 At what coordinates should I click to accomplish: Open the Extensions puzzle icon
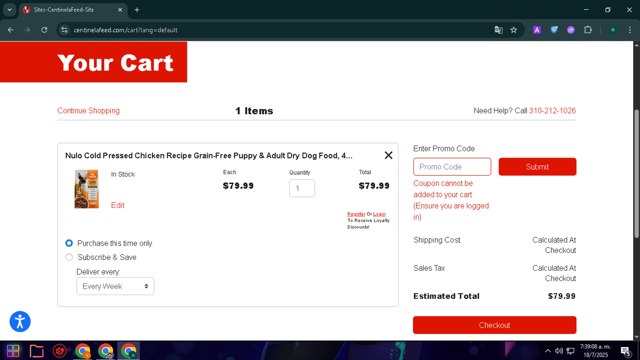pyautogui.click(x=588, y=30)
